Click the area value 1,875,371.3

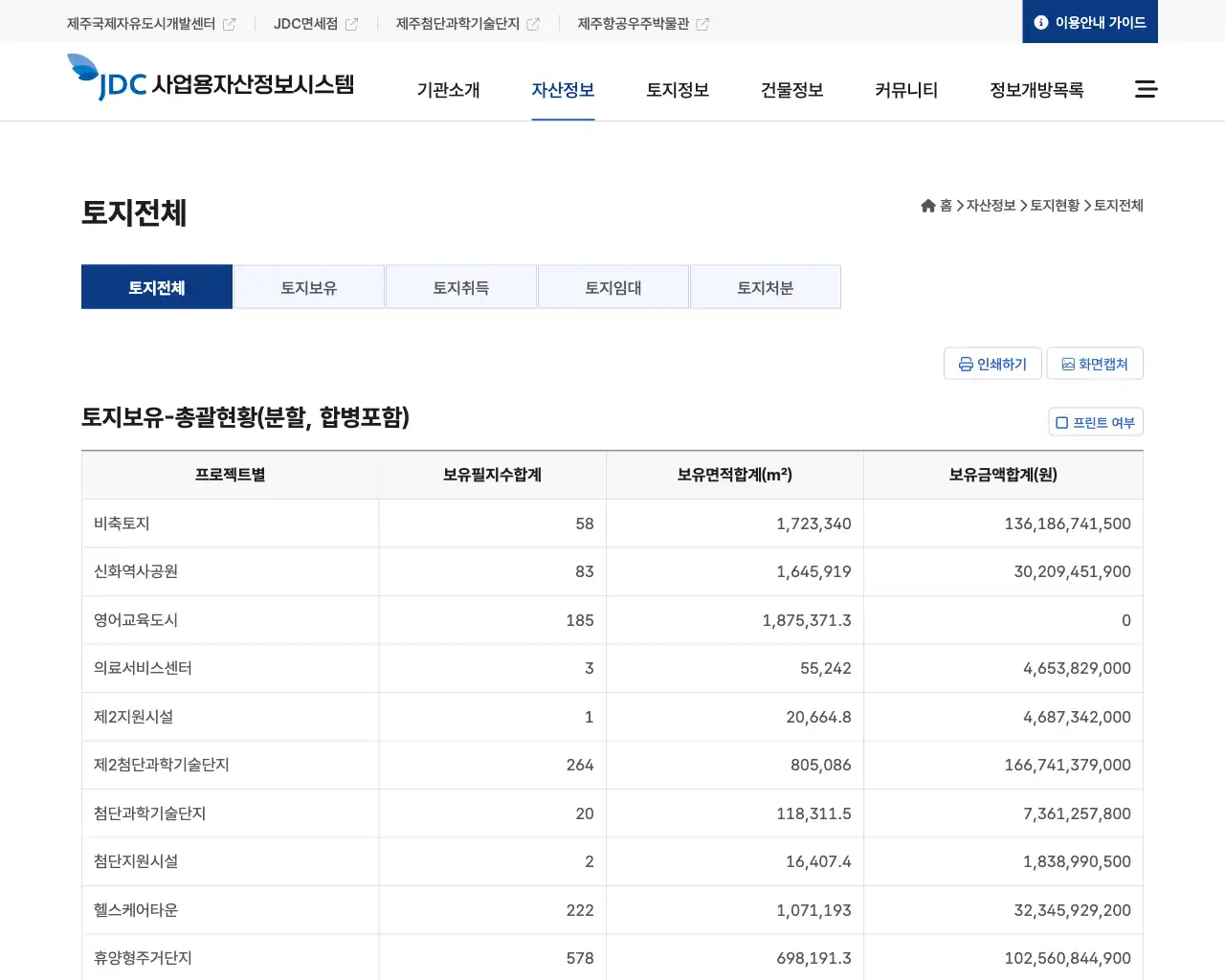click(807, 620)
